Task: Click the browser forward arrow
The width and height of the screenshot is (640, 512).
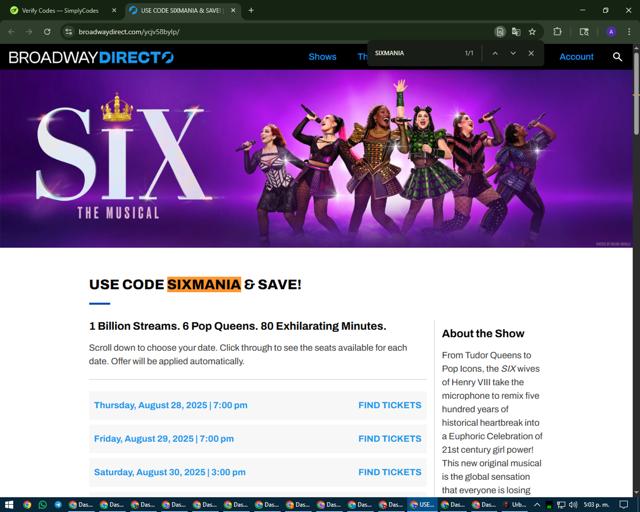Action: tap(29, 32)
